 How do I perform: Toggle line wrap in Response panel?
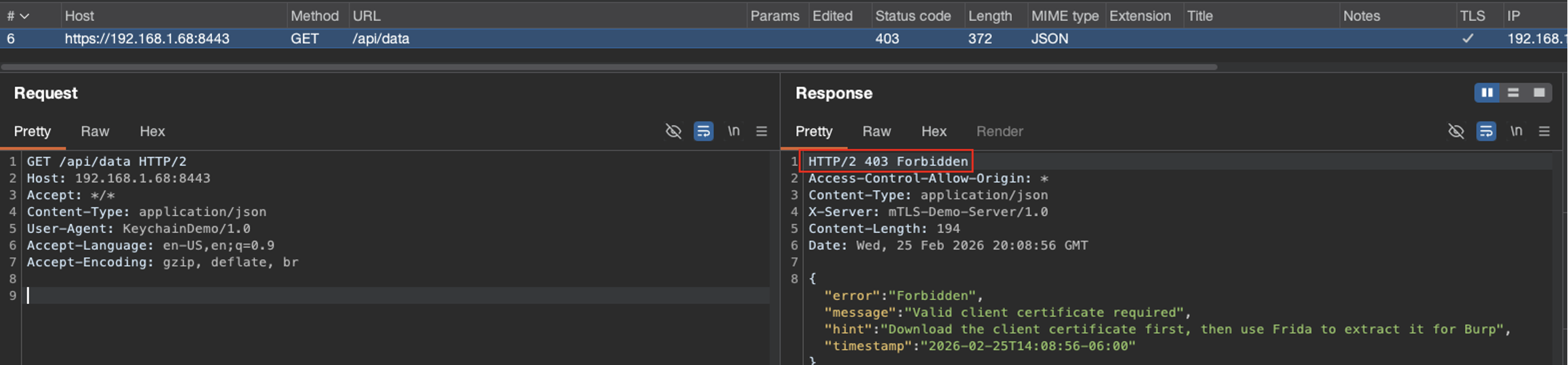[1486, 131]
